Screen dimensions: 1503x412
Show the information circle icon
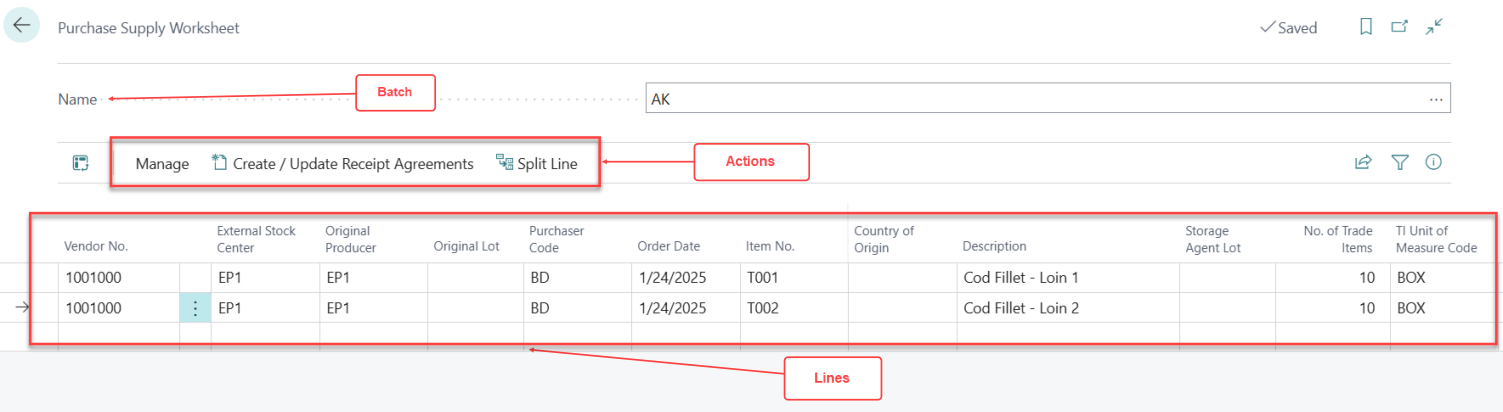pyautogui.click(x=1433, y=163)
